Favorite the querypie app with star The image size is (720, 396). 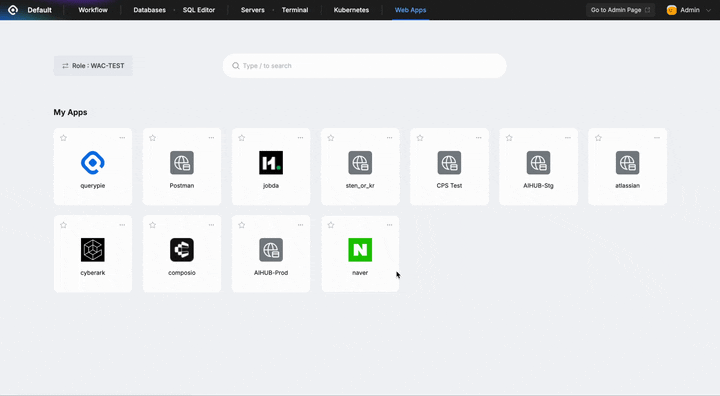tap(63, 138)
